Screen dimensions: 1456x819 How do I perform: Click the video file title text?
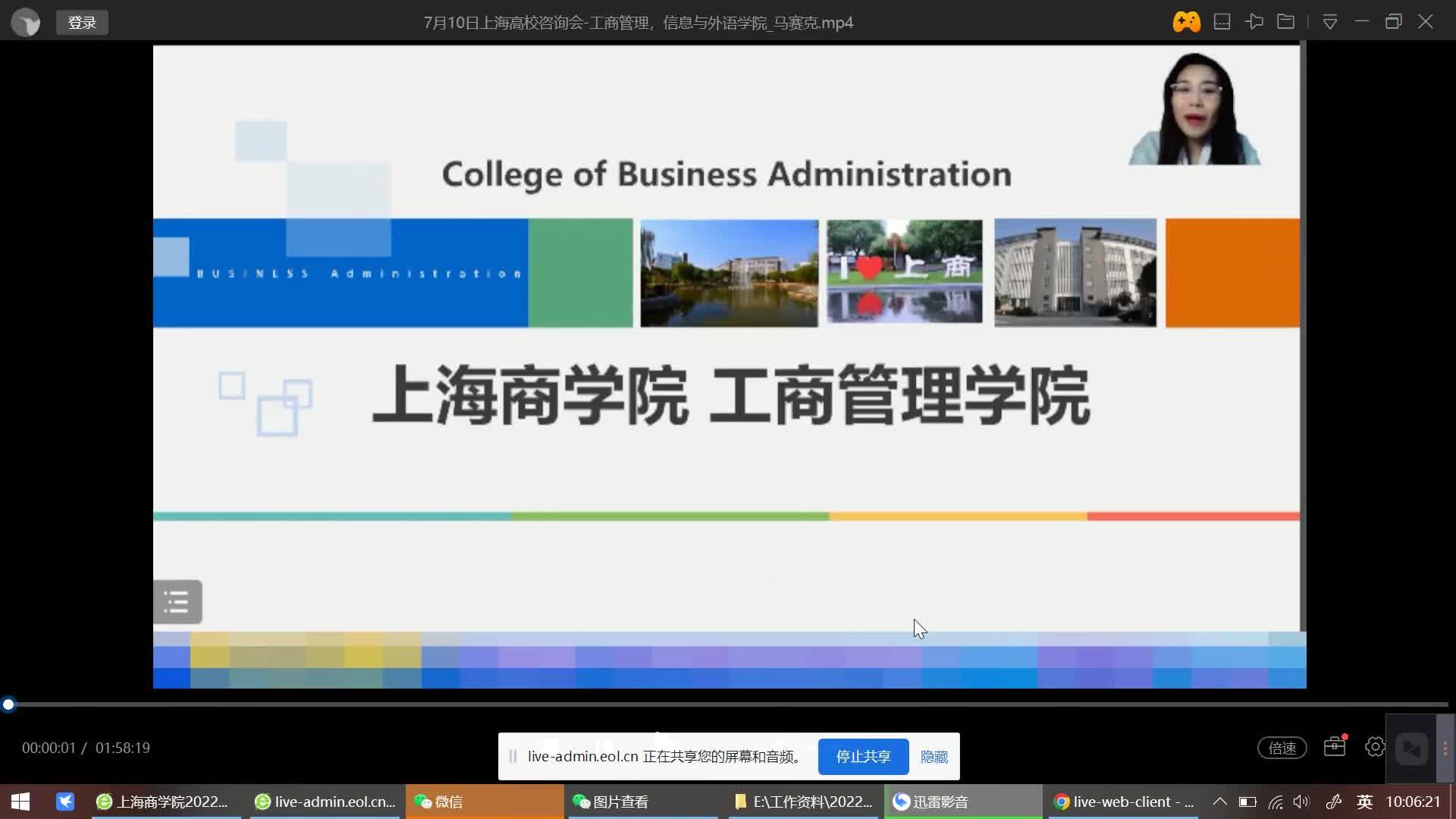click(x=639, y=23)
